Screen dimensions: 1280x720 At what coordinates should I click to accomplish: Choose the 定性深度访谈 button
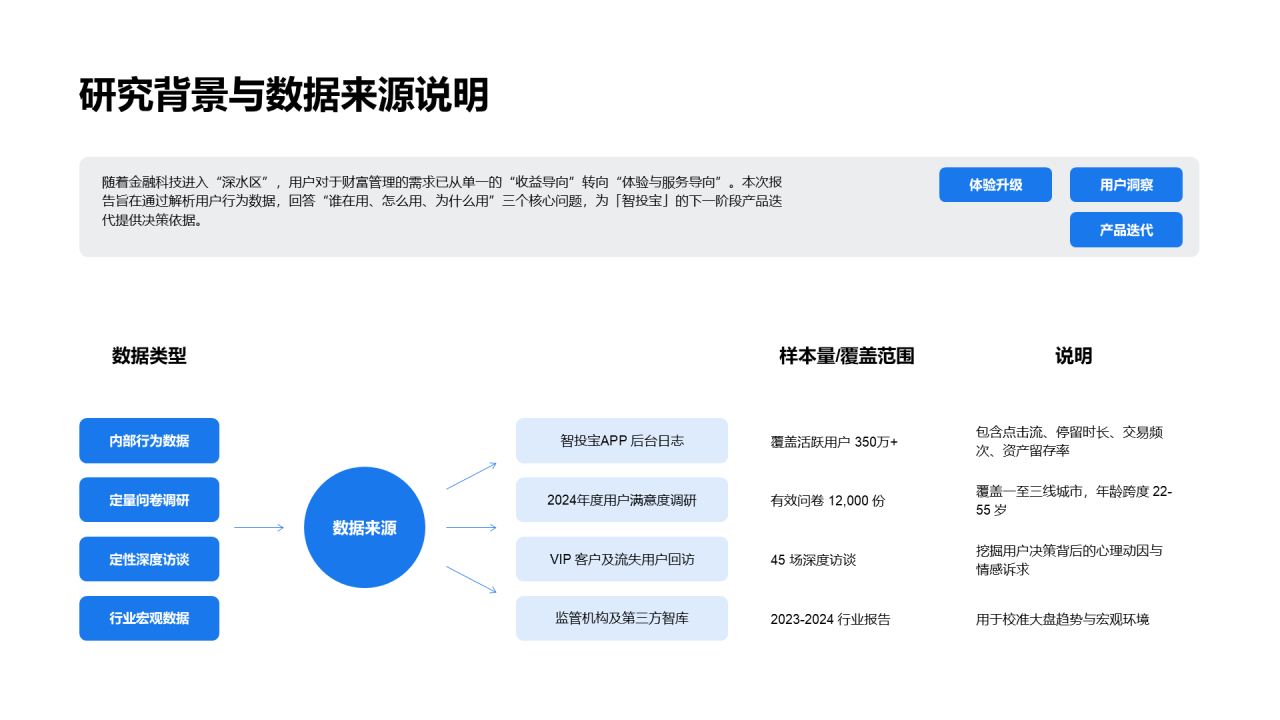click(x=149, y=559)
